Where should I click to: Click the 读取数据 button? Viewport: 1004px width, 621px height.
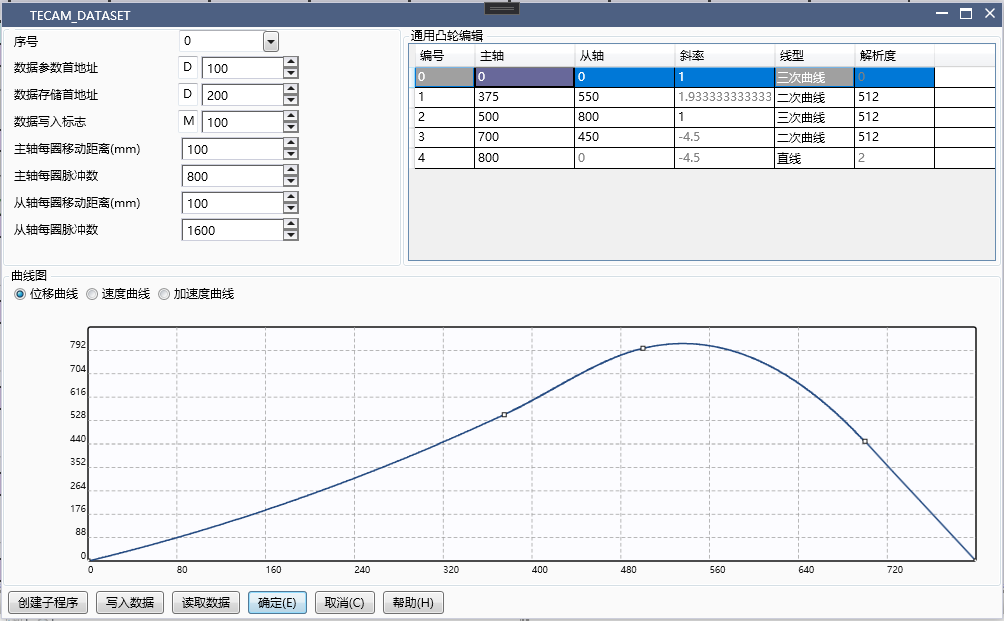point(206,603)
